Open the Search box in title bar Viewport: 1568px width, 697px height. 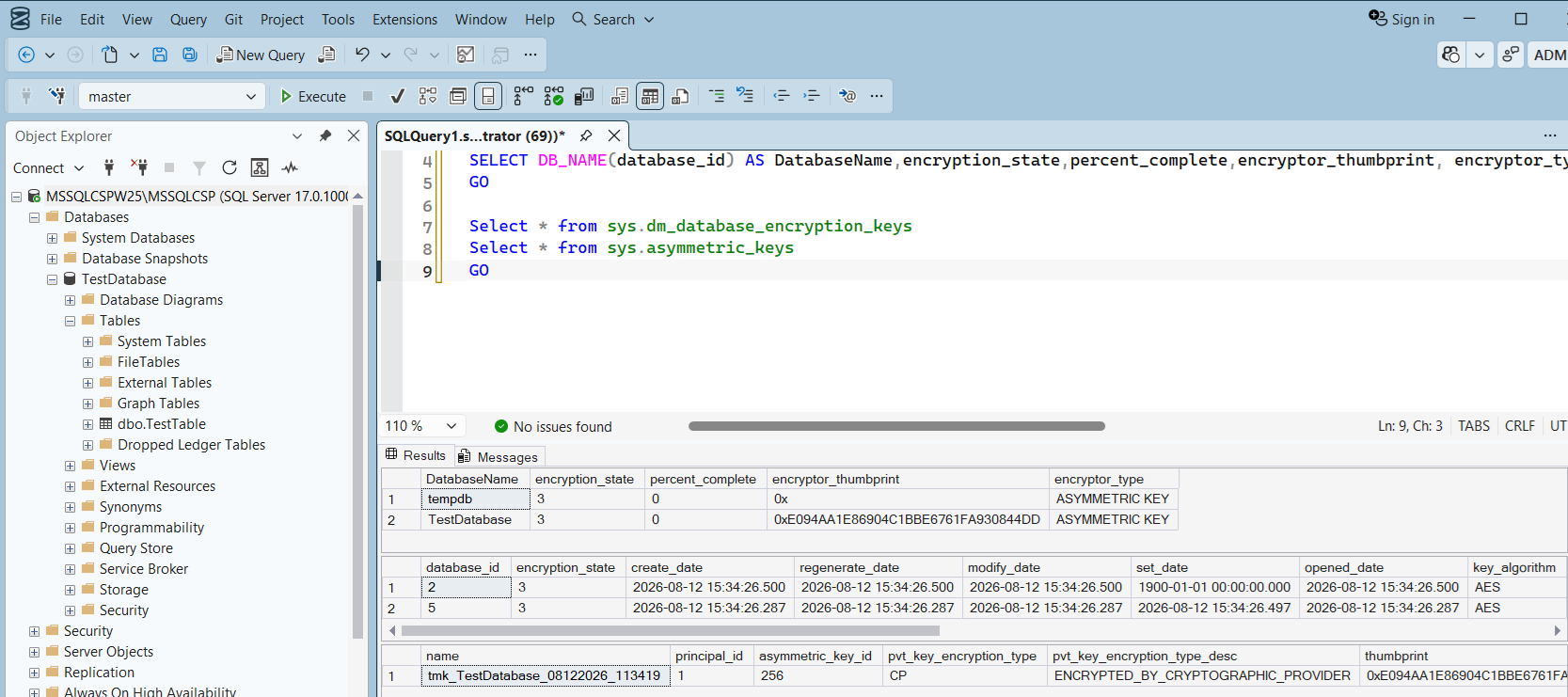pyautogui.click(x=613, y=19)
